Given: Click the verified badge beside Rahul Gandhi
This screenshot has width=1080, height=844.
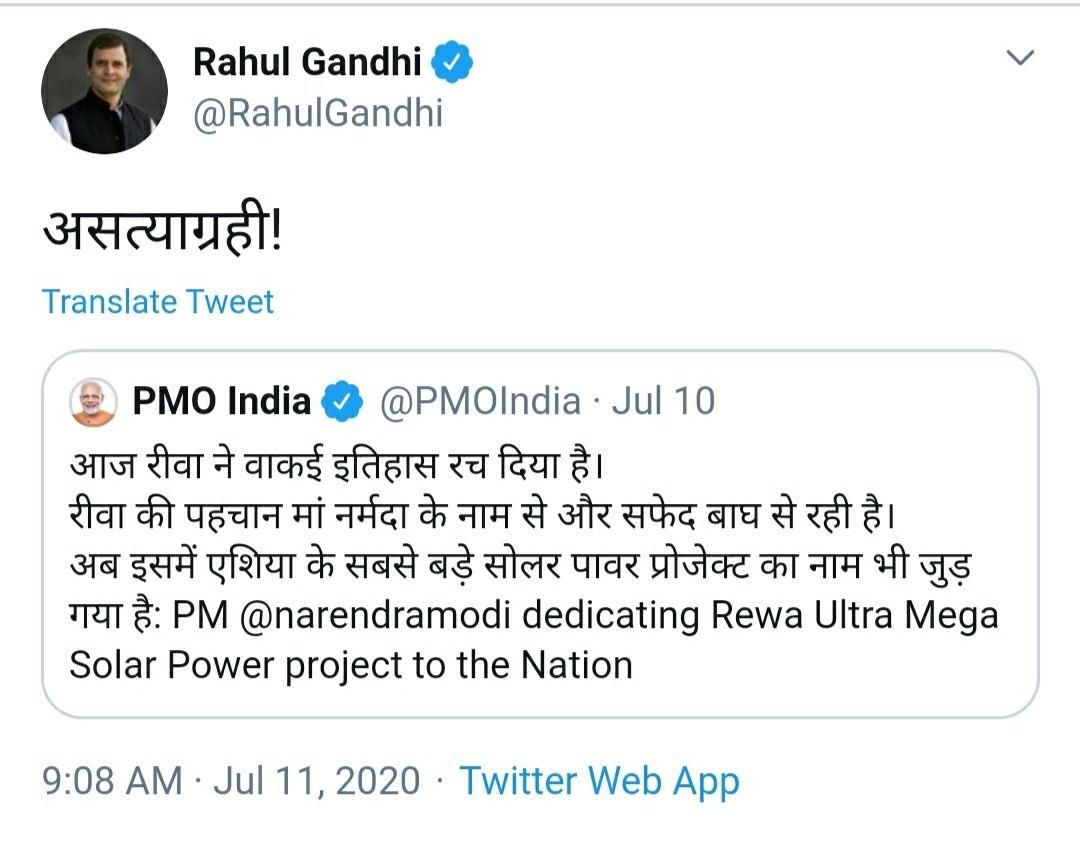Looking at the screenshot, I should (x=452, y=63).
